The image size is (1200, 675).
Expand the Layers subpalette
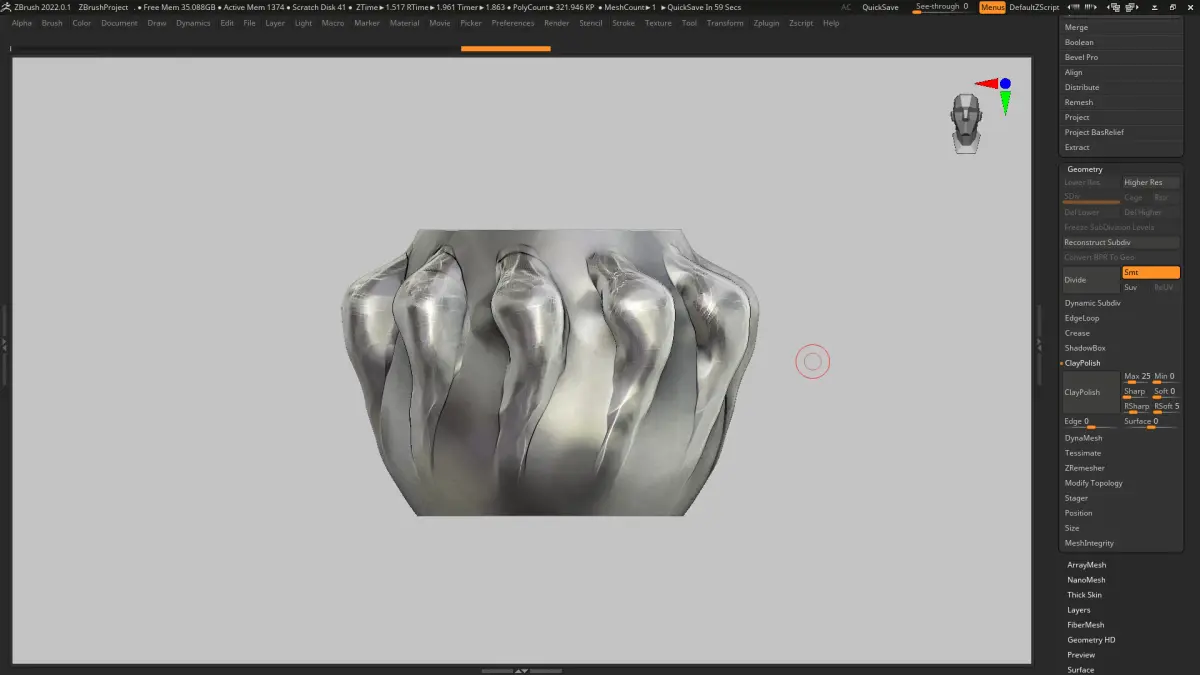click(1079, 610)
